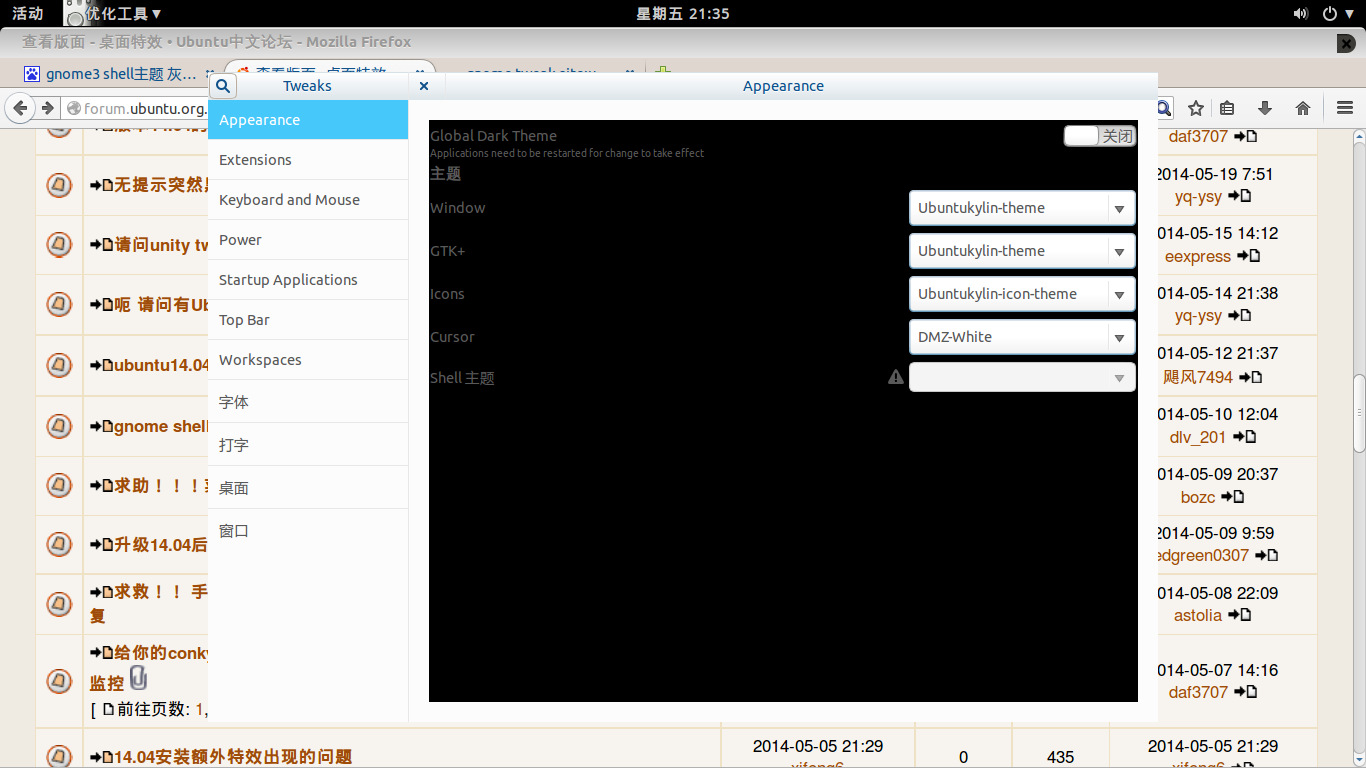Click the paperclip attachment icon in conky topic
This screenshot has width=1366, height=768.
139,677
